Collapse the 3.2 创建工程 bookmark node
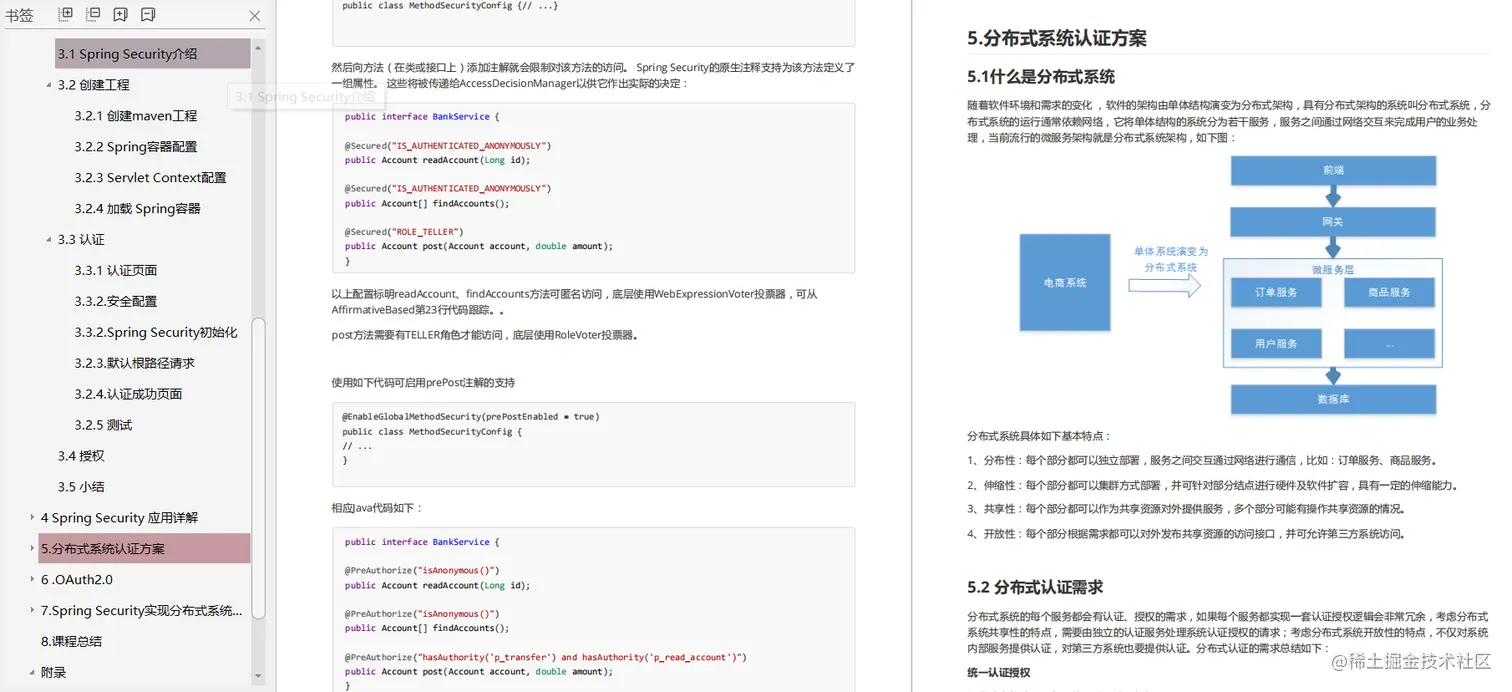 [x=49, y=85]
